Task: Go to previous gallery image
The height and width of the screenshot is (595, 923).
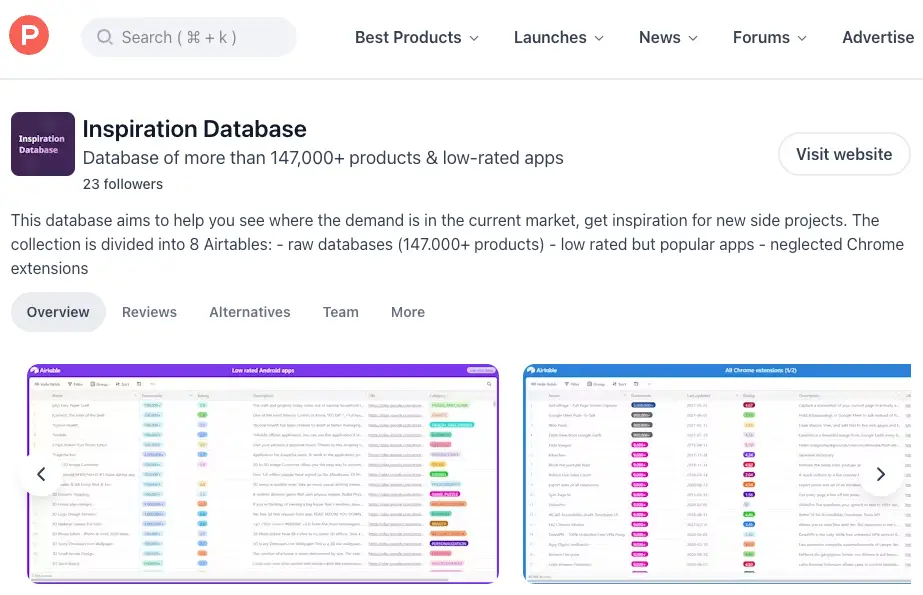Action: pos(41,474)
